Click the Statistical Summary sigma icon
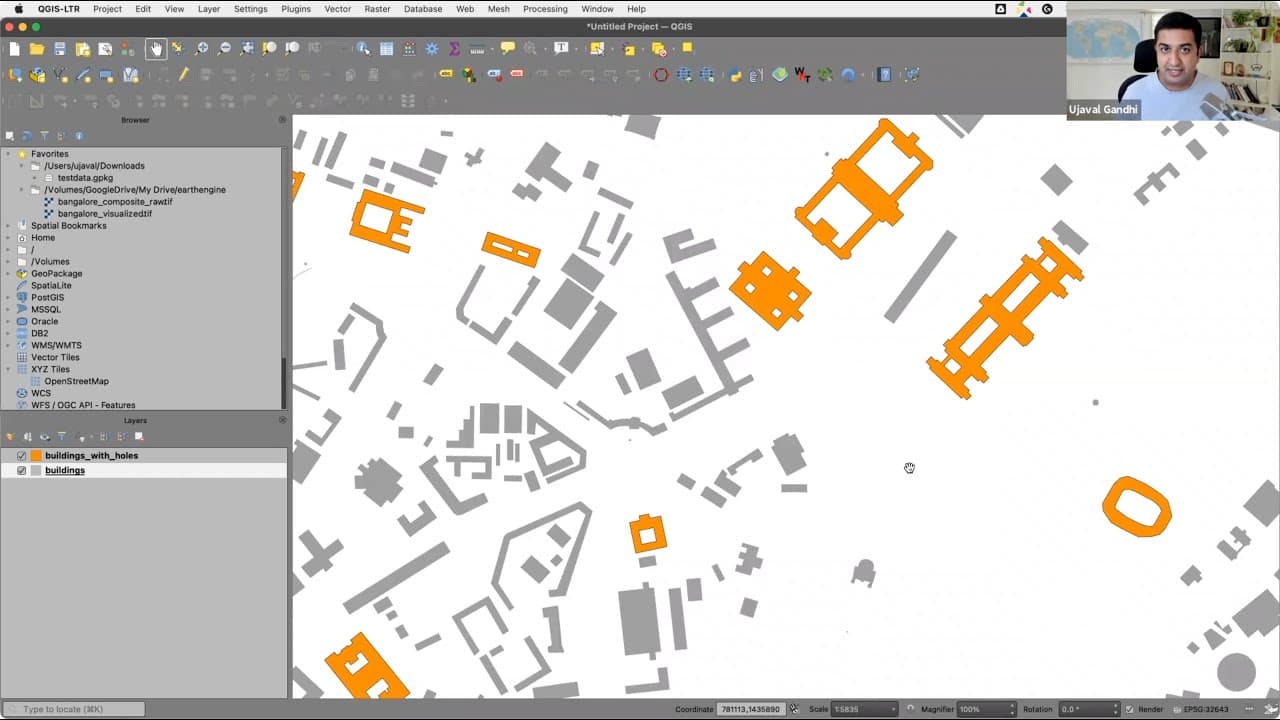This screenshot has height=720, width=1280. (455, 48)
